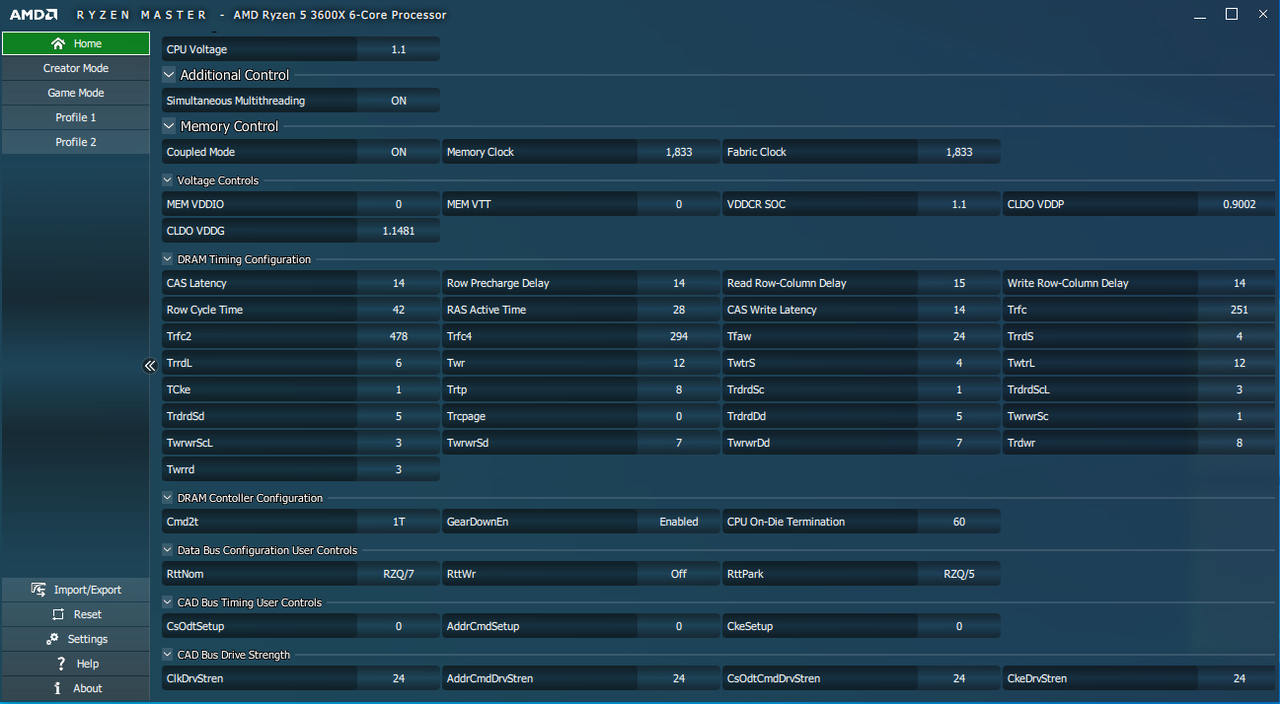Click the Reset button
Image resolution: width=1280 pixels, height=704 pixels.
click(x=75, y=614)
